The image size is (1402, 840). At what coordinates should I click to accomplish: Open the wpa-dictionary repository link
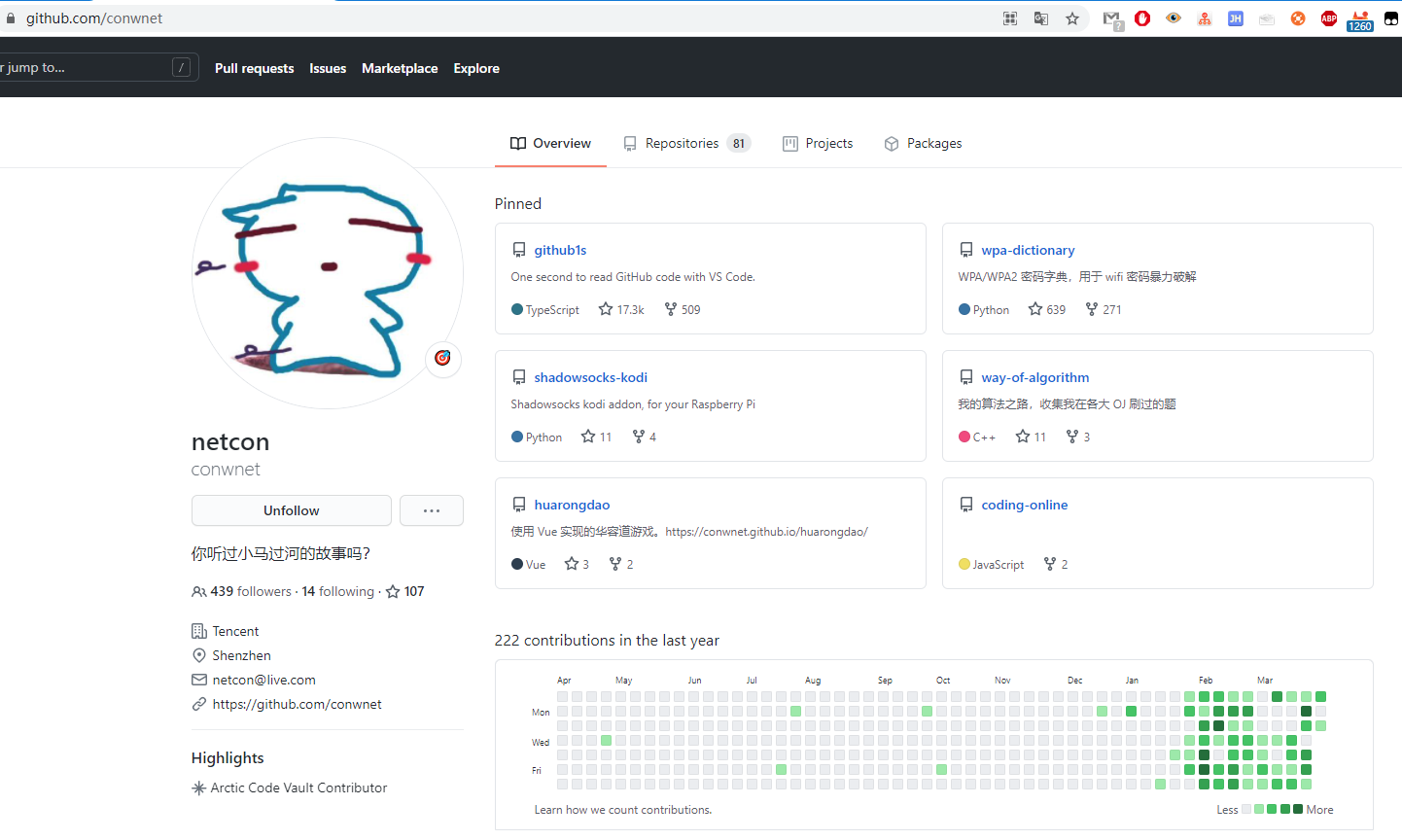click(x=1028, y=250)
